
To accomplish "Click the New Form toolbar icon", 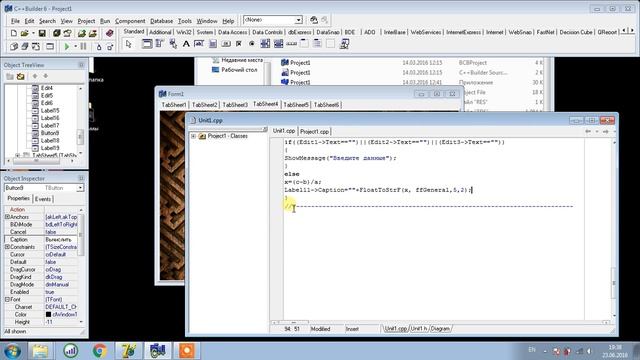I will tap(50, 47).
